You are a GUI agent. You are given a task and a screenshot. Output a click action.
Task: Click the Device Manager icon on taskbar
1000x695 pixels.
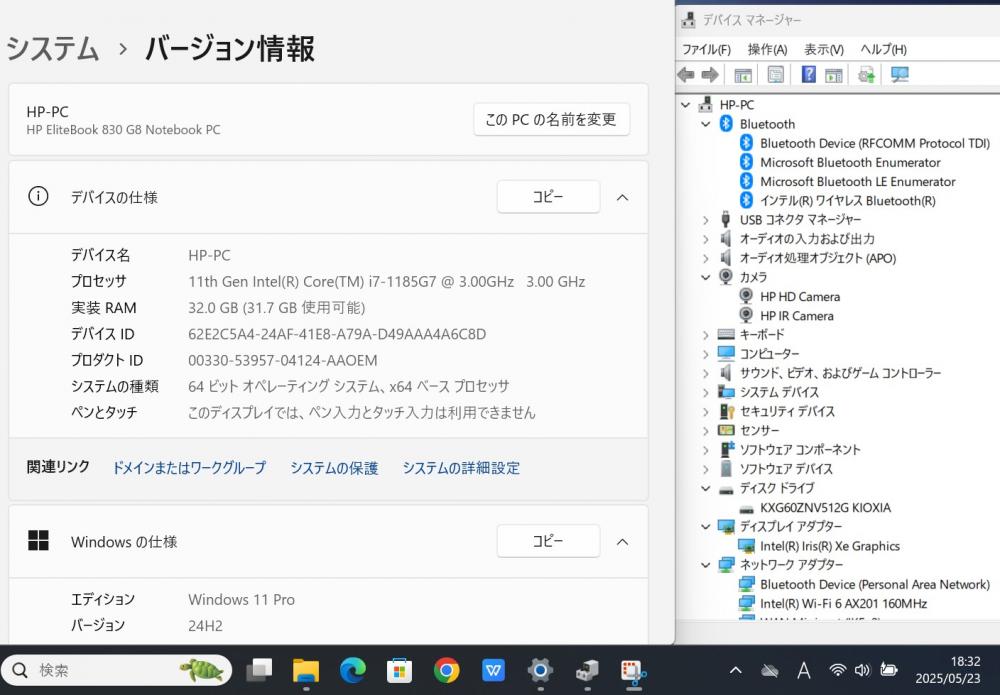point(587,671)
